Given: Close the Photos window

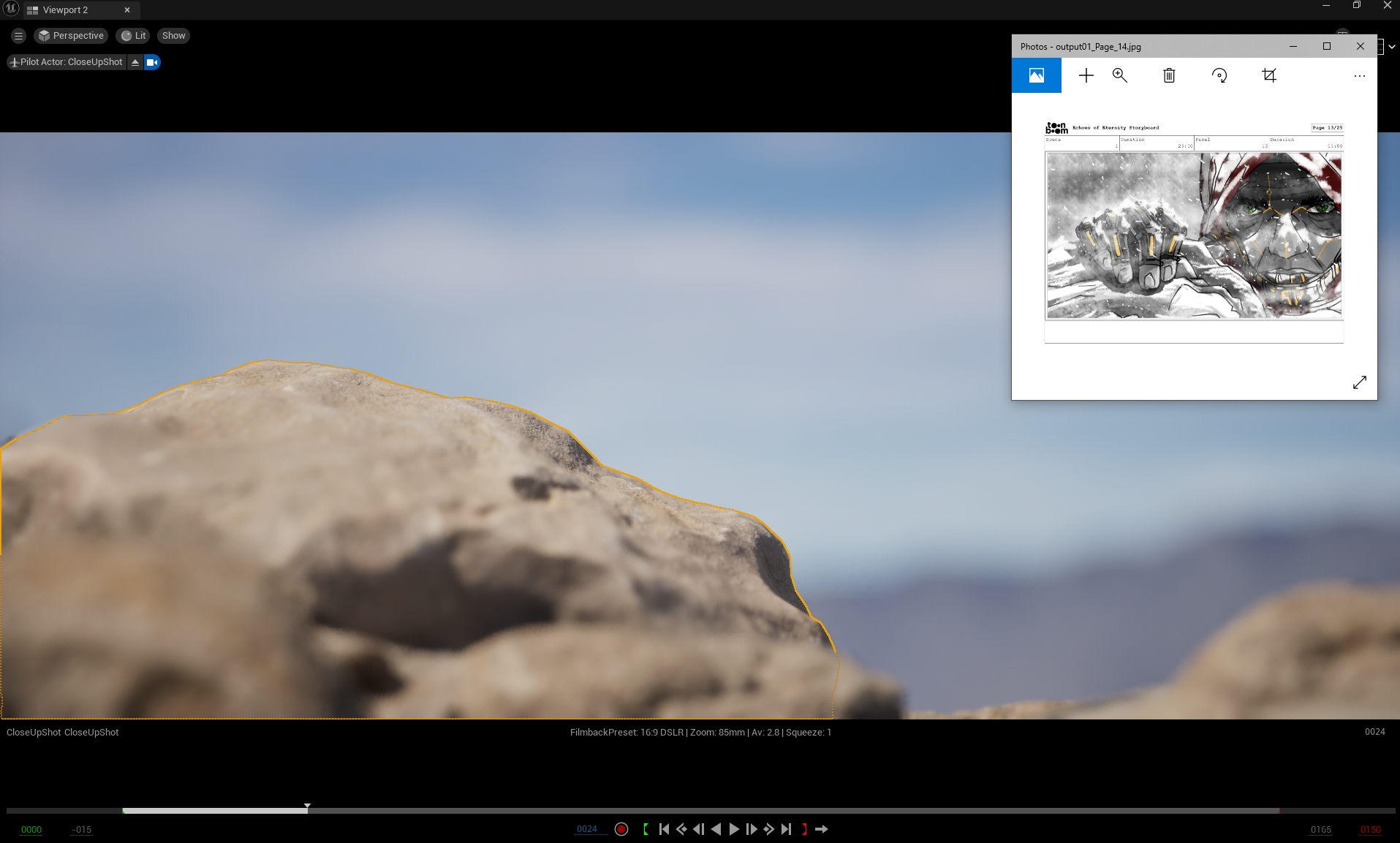Looking at the screenshot, I should 1361,46.
